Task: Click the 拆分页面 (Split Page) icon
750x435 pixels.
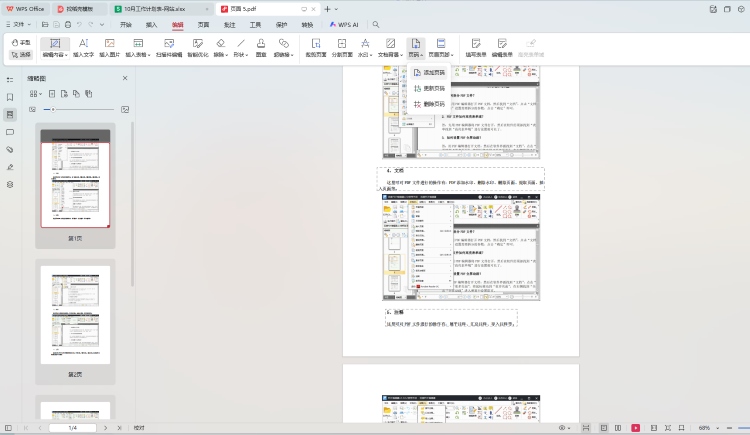Action: (341, 43)
